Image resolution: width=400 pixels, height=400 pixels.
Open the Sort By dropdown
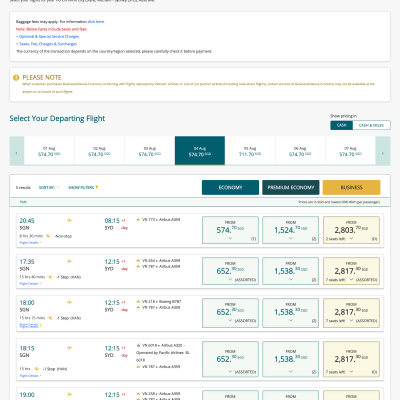(49, 187)
